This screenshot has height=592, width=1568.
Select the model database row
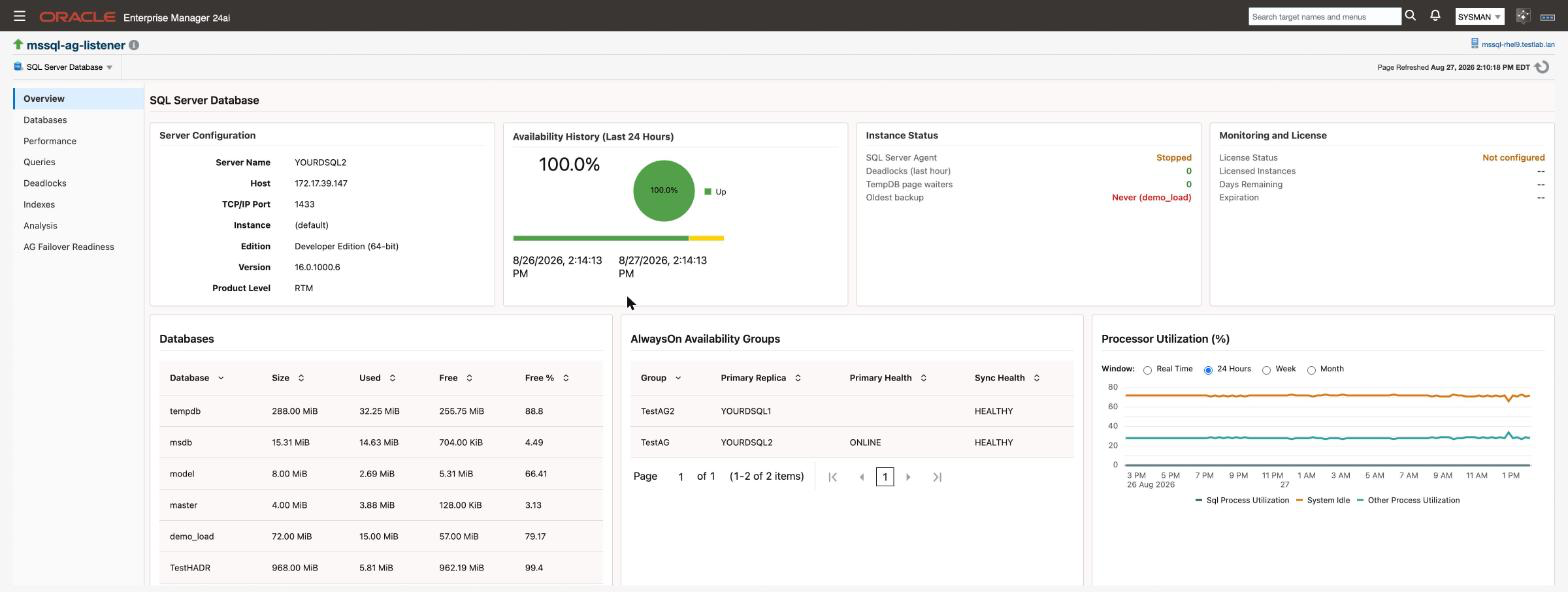click(x=381, y=474)
